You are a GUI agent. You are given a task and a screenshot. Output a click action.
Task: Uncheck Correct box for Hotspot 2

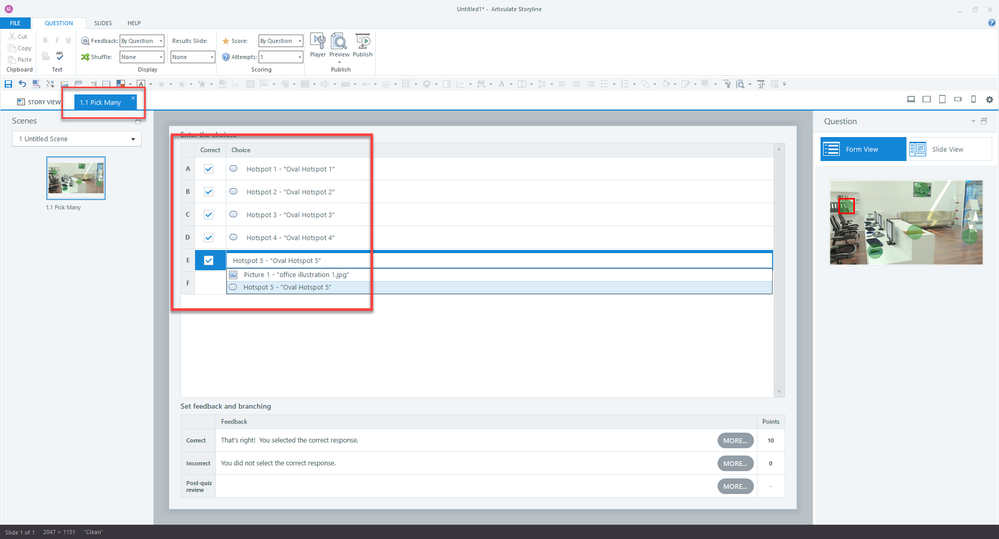point(208,192)
